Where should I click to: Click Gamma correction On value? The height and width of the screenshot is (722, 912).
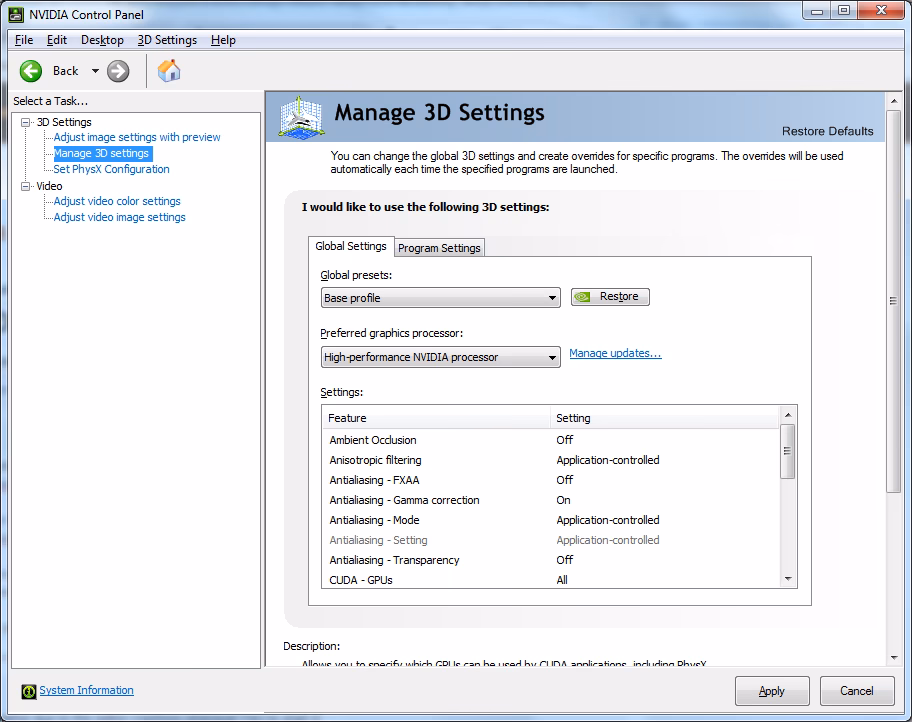tap(563, 500)
